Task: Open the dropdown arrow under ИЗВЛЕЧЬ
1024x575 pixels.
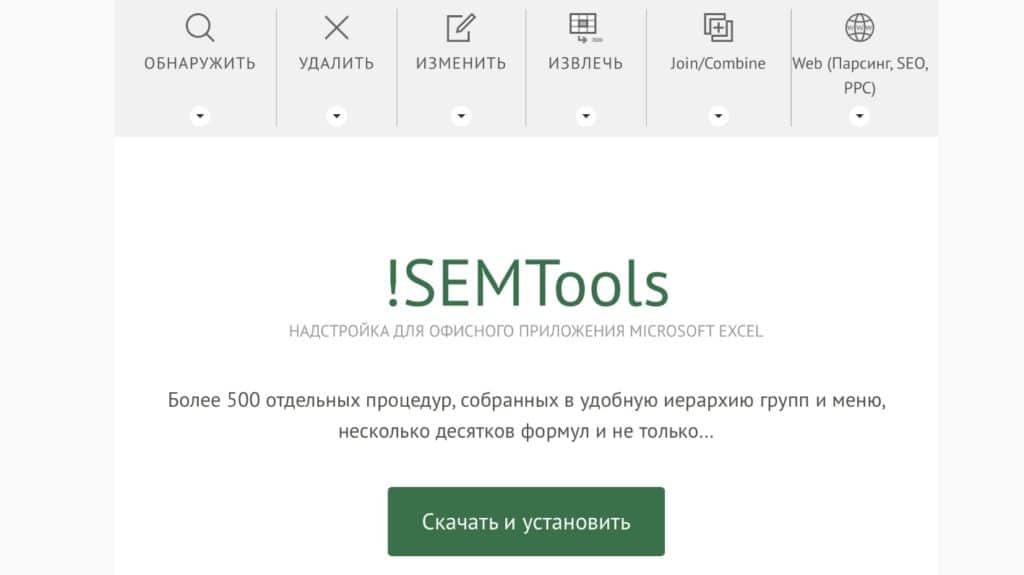Action: point(585,116)
